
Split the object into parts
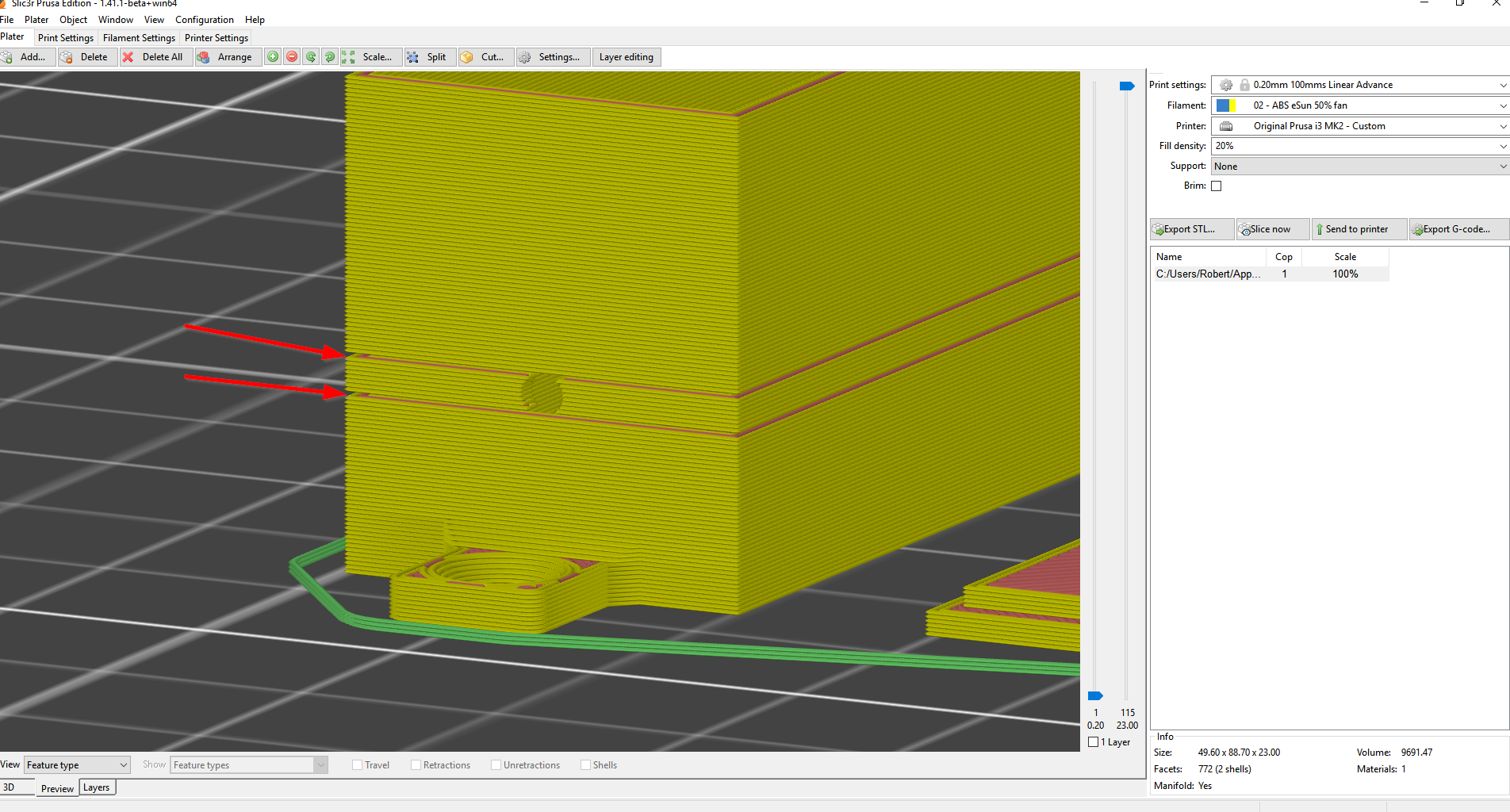pyautogui.click(x=429, y=56)
